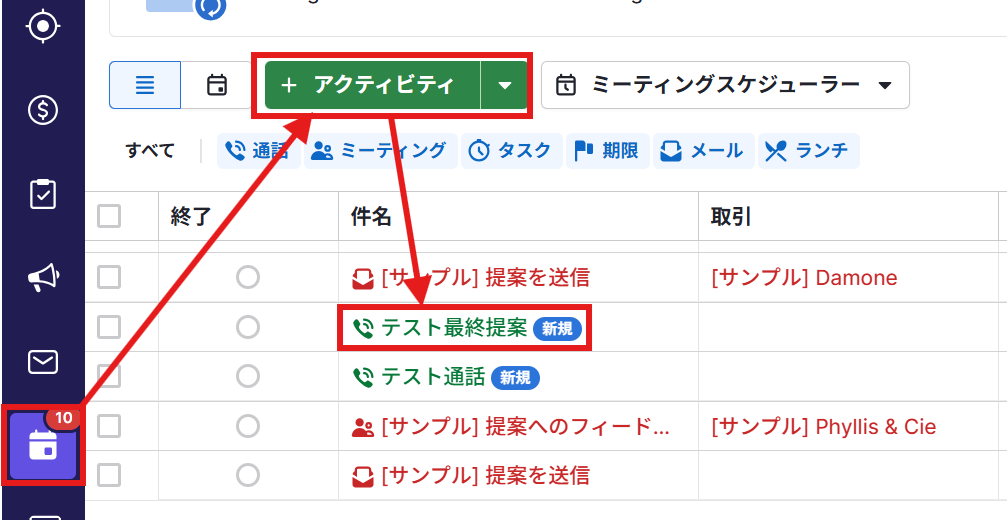Click the 新規 badge beside テスト最終提案
Image resolution: width=1007 pixels, height=520 pixels.
(x=557, y=329)
